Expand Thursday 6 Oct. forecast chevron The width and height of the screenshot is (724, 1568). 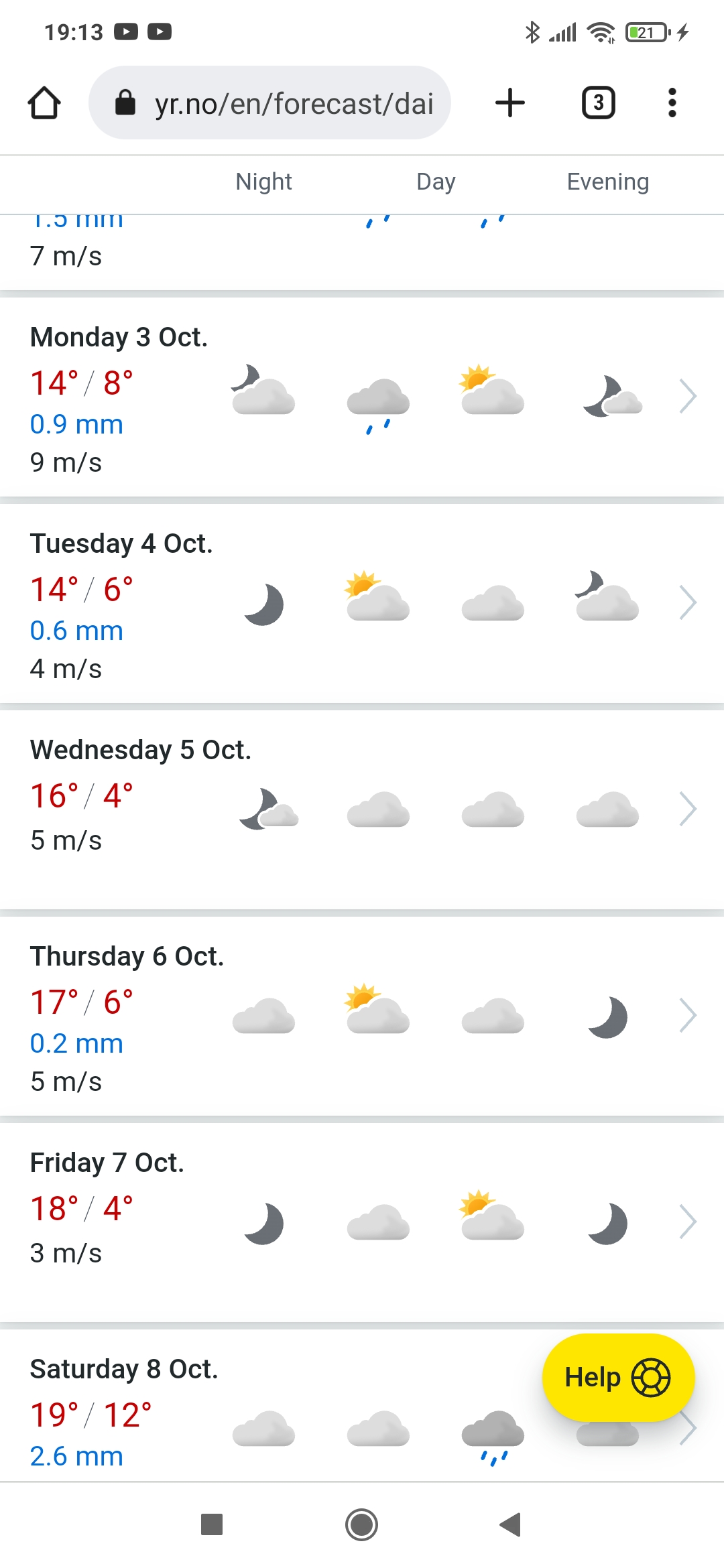(x=688, y=1016)
